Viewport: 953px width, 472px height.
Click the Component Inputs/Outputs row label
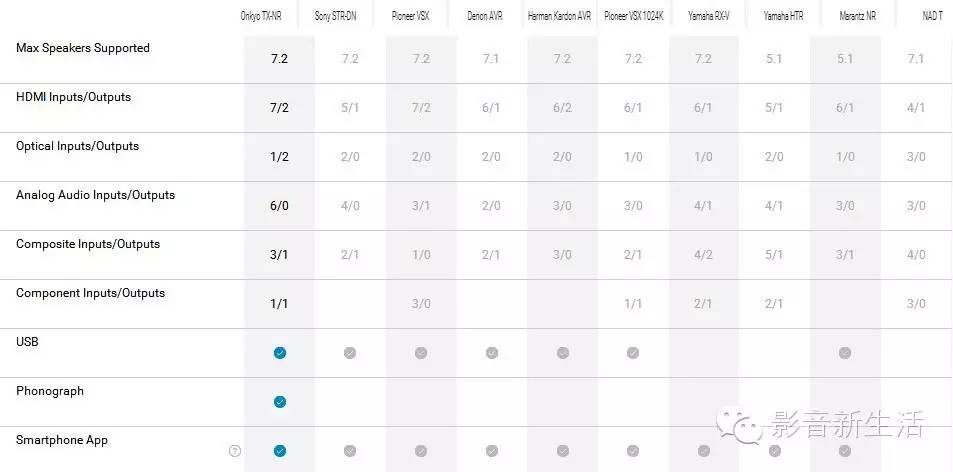(x=90, y=293)
